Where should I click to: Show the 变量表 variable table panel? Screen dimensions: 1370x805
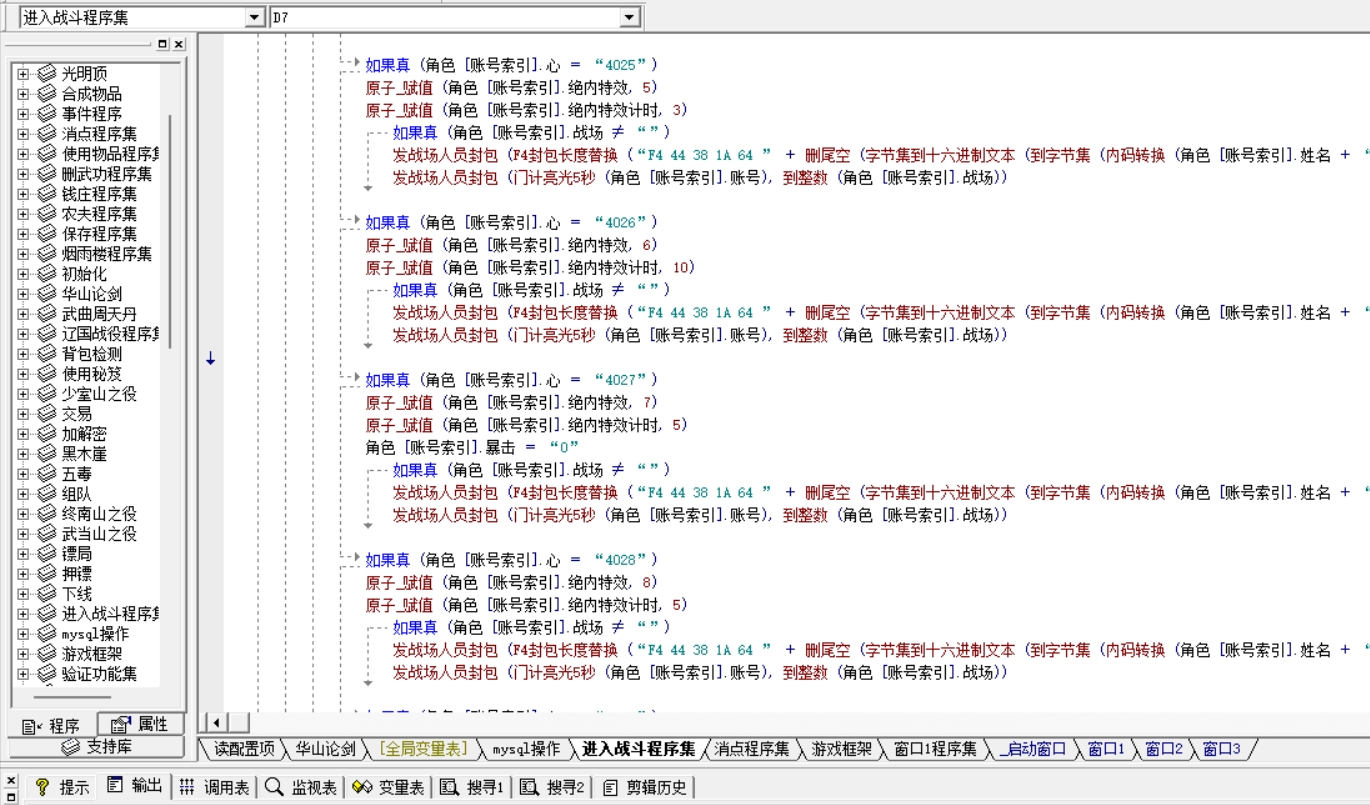389,787
